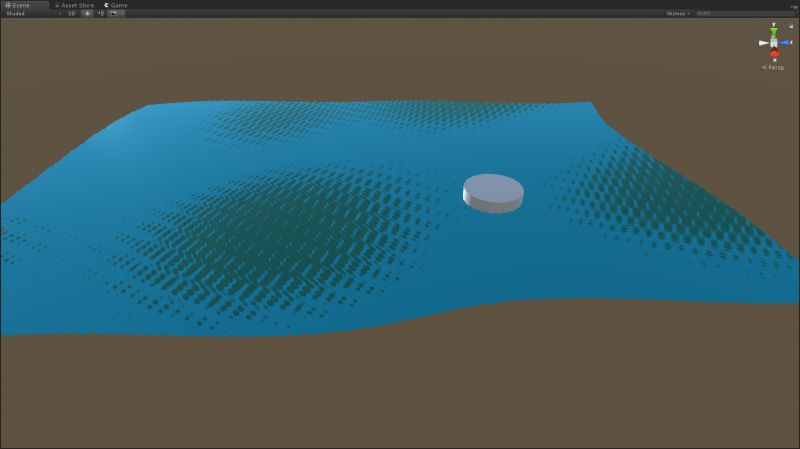The image size is (800, 449).
Task: Expand the scene effects dropdown arrow
Action: [x=121, y=14]
